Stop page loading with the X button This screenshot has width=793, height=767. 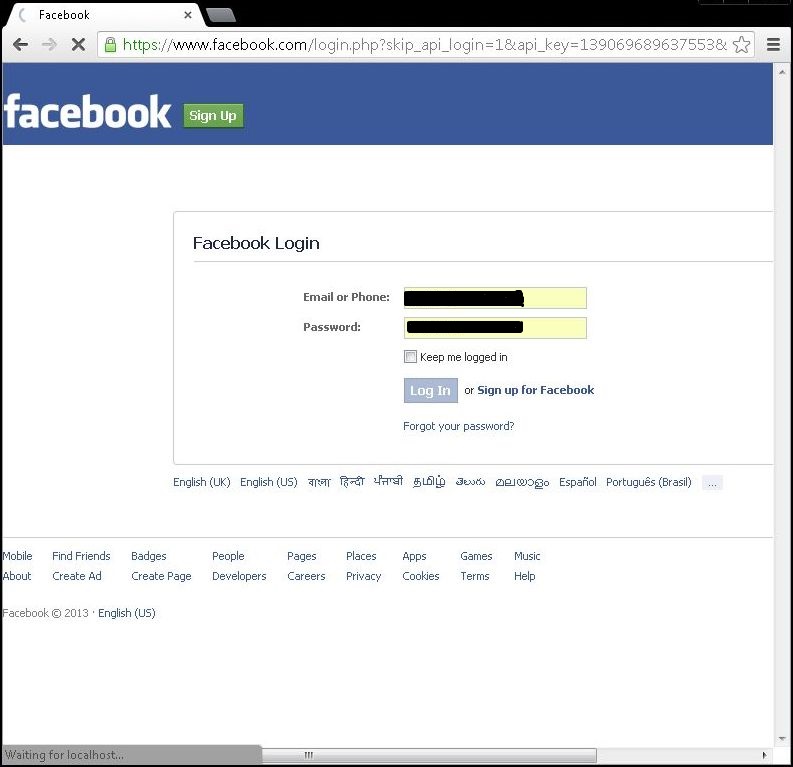coord(78,45)
